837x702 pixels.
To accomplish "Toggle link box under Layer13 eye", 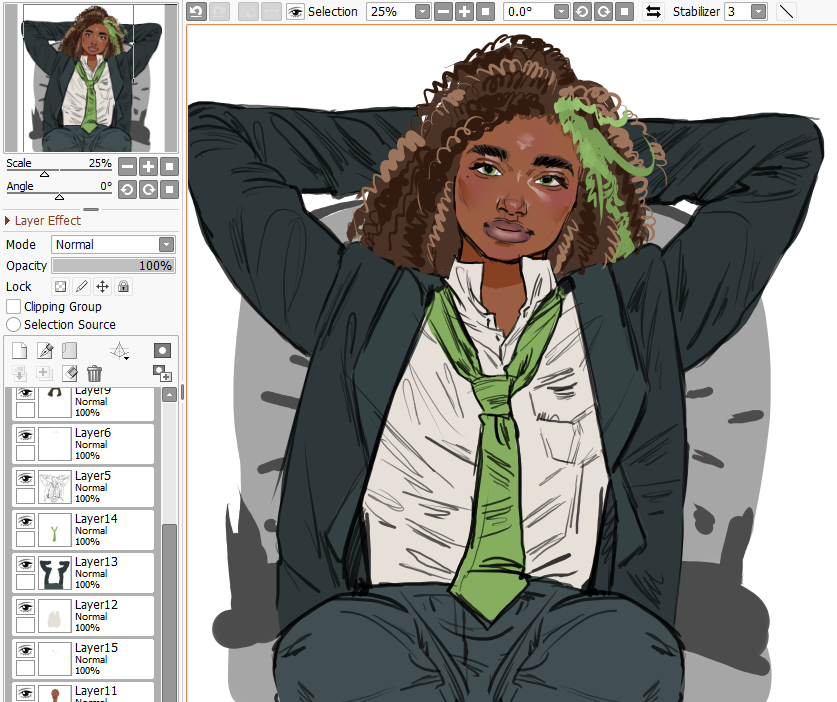I will click(25, 581).
